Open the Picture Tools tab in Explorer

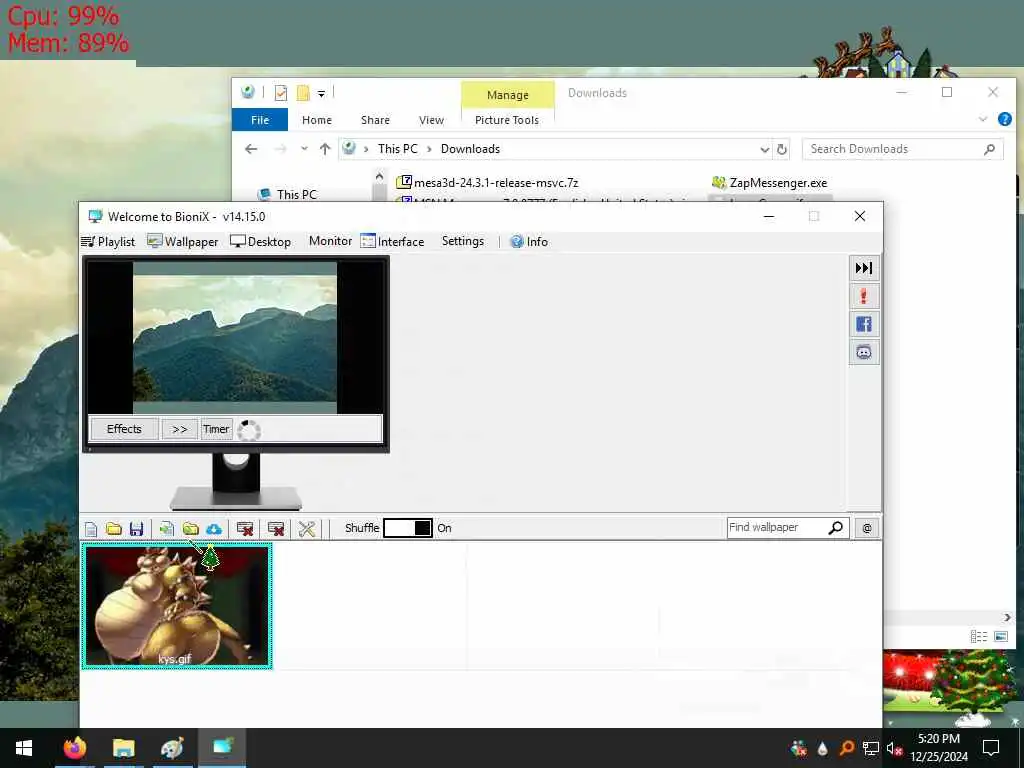tap(507, 120)
